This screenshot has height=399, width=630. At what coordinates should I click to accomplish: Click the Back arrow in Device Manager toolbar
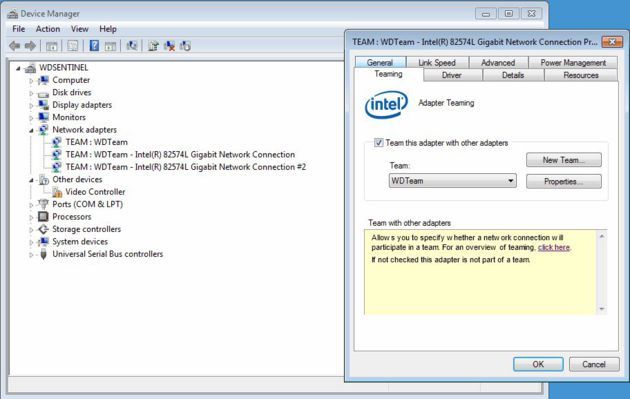click(x=14, y=46)
